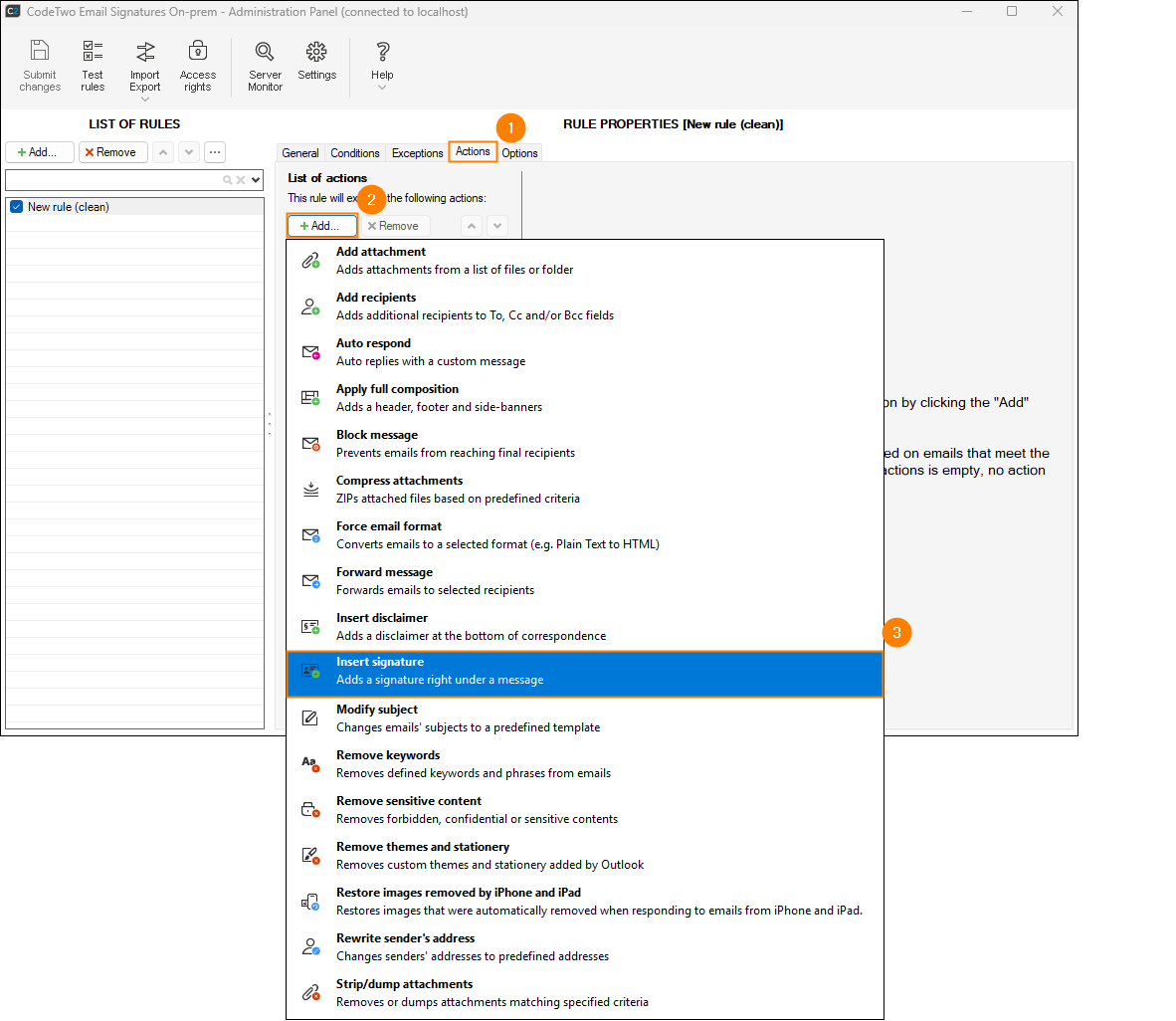Open the rule search filter dropdown
The image size is (1176, 1021).
257,179
